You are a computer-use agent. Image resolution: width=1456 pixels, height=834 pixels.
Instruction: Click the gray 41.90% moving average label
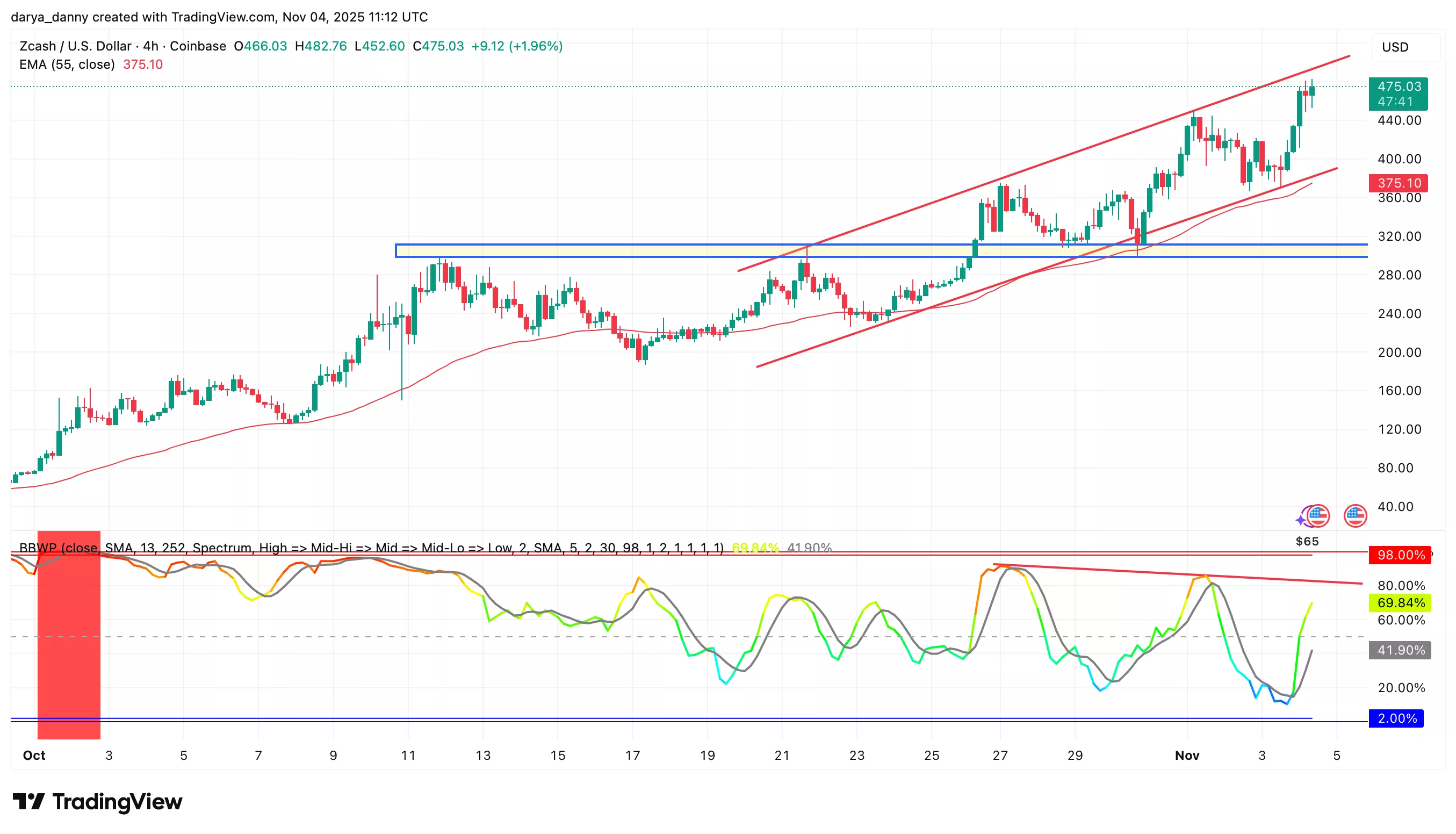(x=1401, y=650)
